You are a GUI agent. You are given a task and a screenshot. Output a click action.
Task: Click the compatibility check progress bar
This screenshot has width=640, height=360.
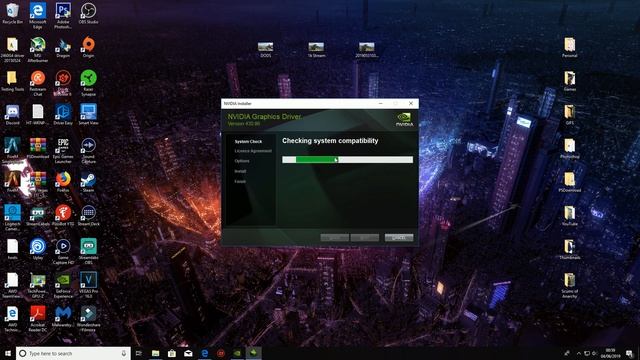click(x=347, y=160)
